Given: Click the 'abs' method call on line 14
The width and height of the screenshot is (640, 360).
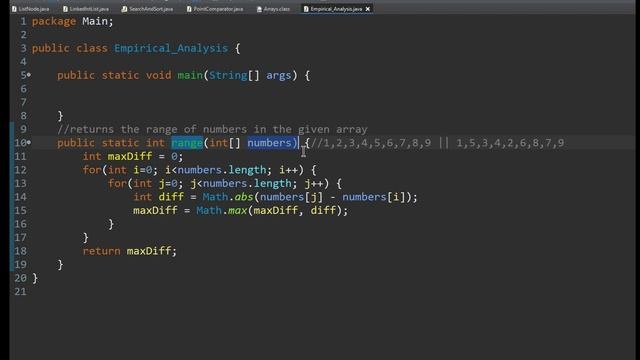Looking at the screenshot, I should tap(244, 197).
